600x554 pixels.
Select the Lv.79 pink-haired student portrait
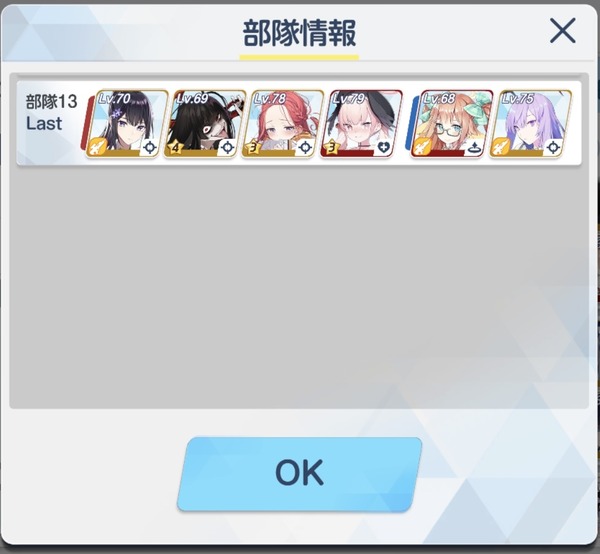361,124
